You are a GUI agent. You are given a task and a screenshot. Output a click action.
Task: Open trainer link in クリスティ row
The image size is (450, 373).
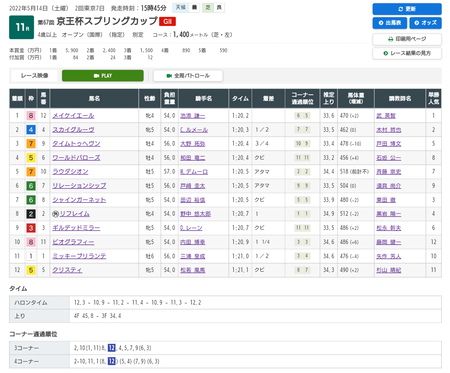pos(389,270)
